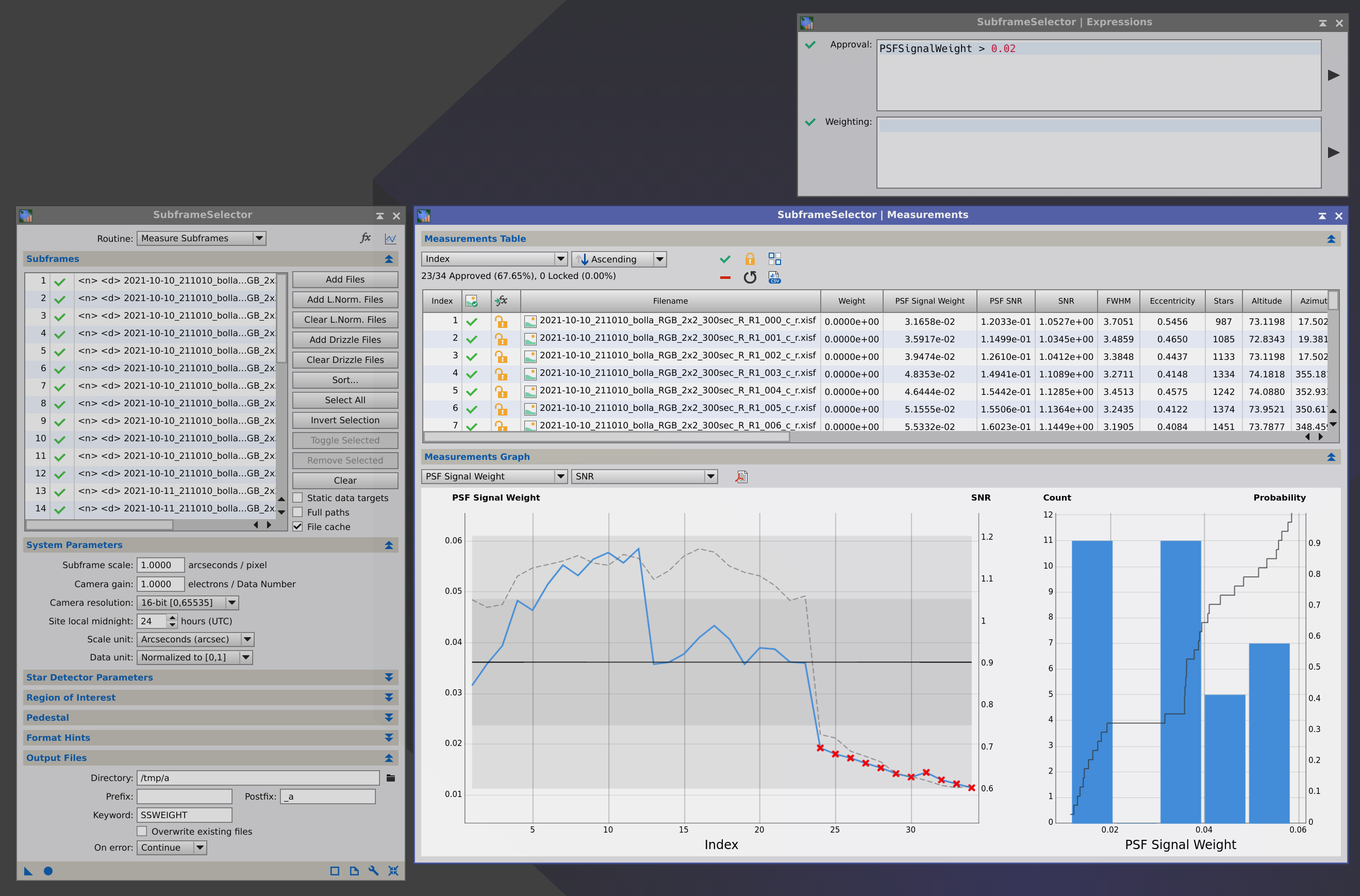Enable Full paths checkbox

tap(297, 512)
